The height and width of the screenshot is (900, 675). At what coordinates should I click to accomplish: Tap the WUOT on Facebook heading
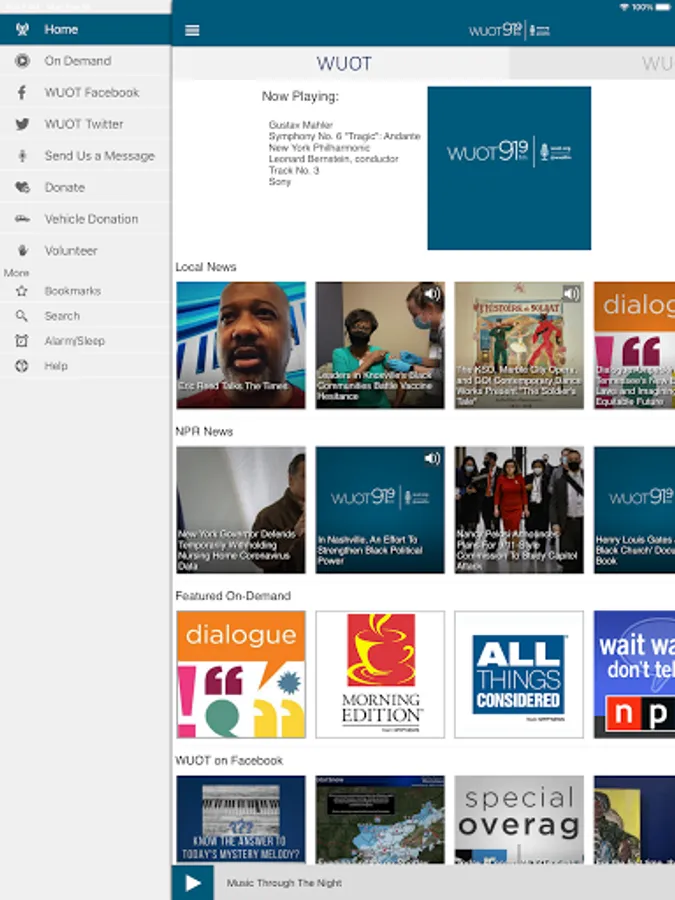[x=229, y=761]
